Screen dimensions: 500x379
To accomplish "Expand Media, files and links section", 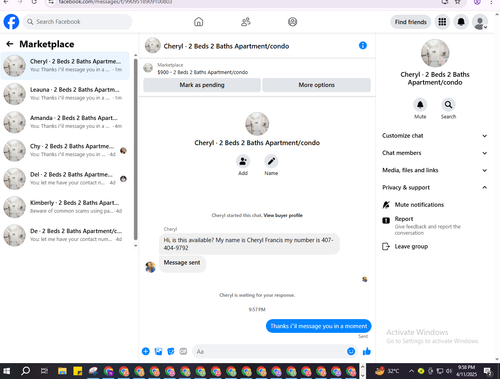I will tap(434, 170).
